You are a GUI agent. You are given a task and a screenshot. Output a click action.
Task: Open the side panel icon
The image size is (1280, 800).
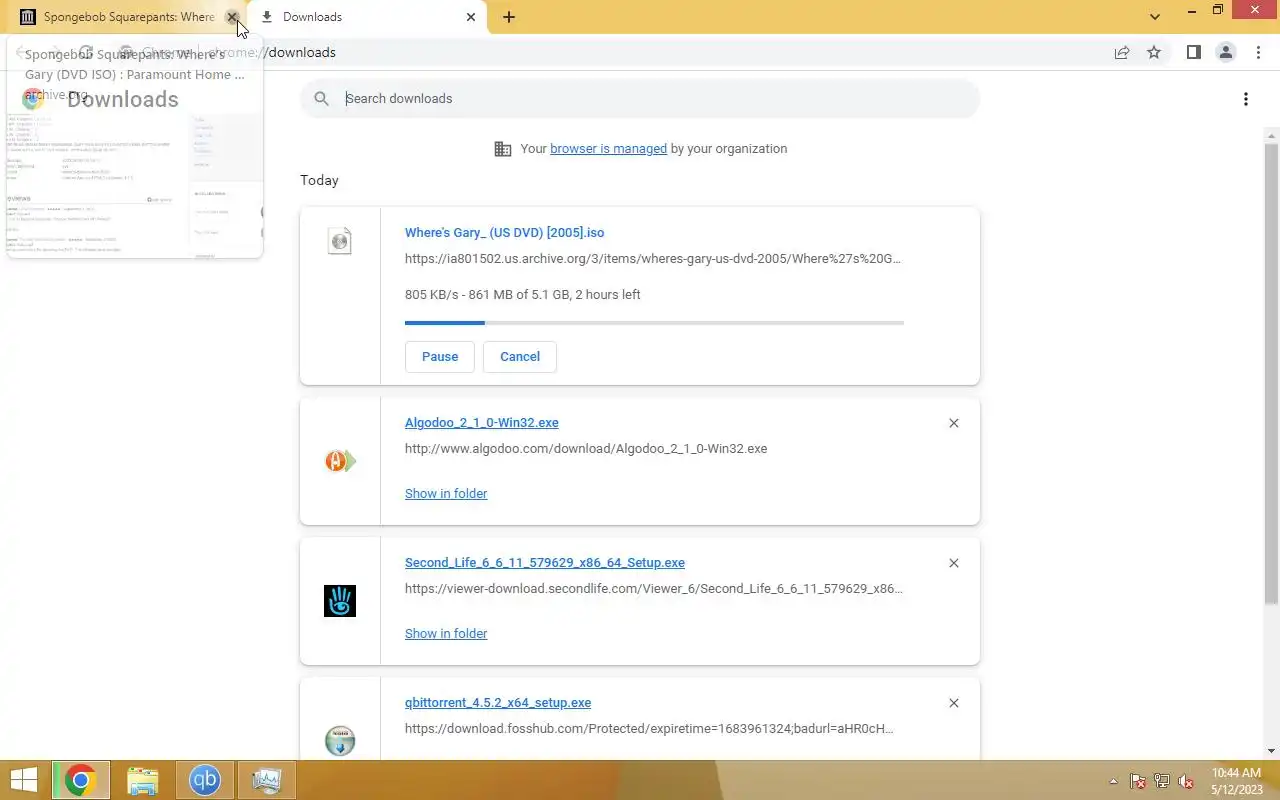click(1193, 52)
